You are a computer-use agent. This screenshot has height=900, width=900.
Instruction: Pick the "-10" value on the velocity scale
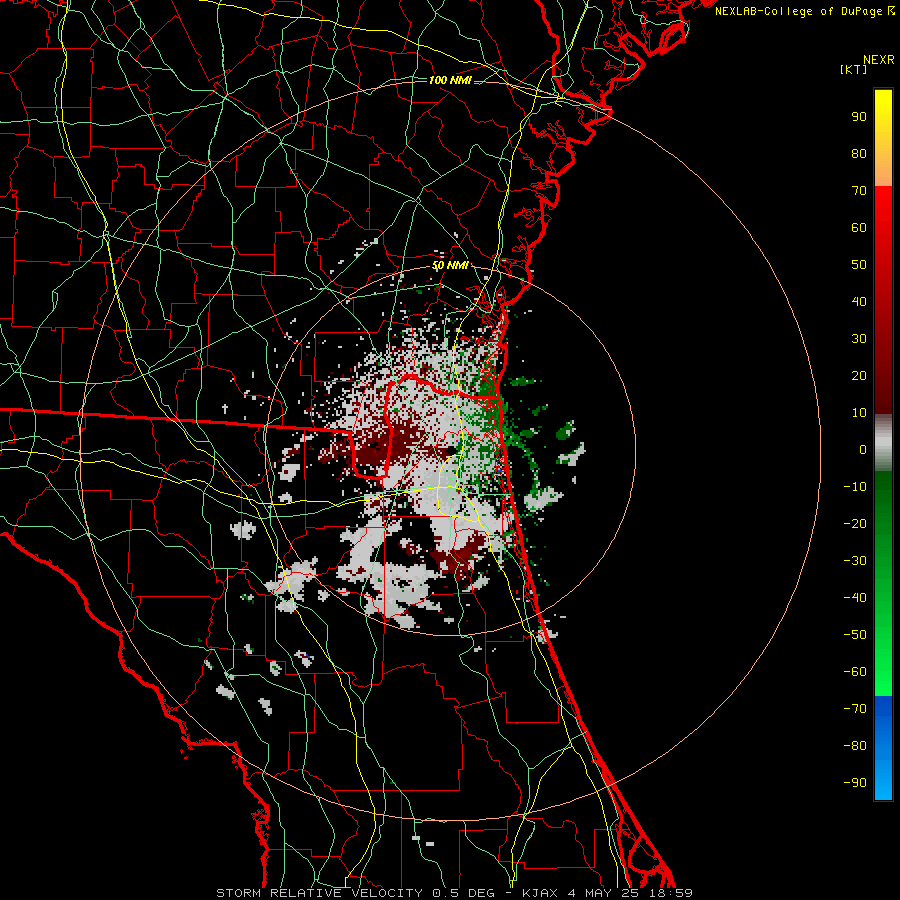855,487
